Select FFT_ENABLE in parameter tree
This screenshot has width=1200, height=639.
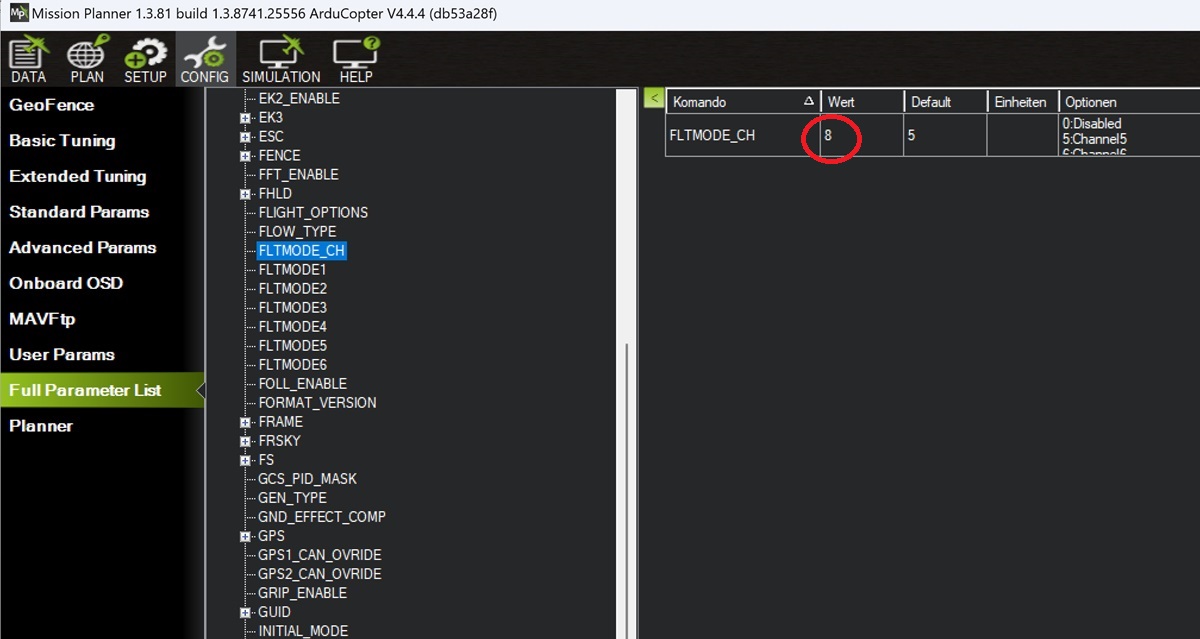pos(298,175)
